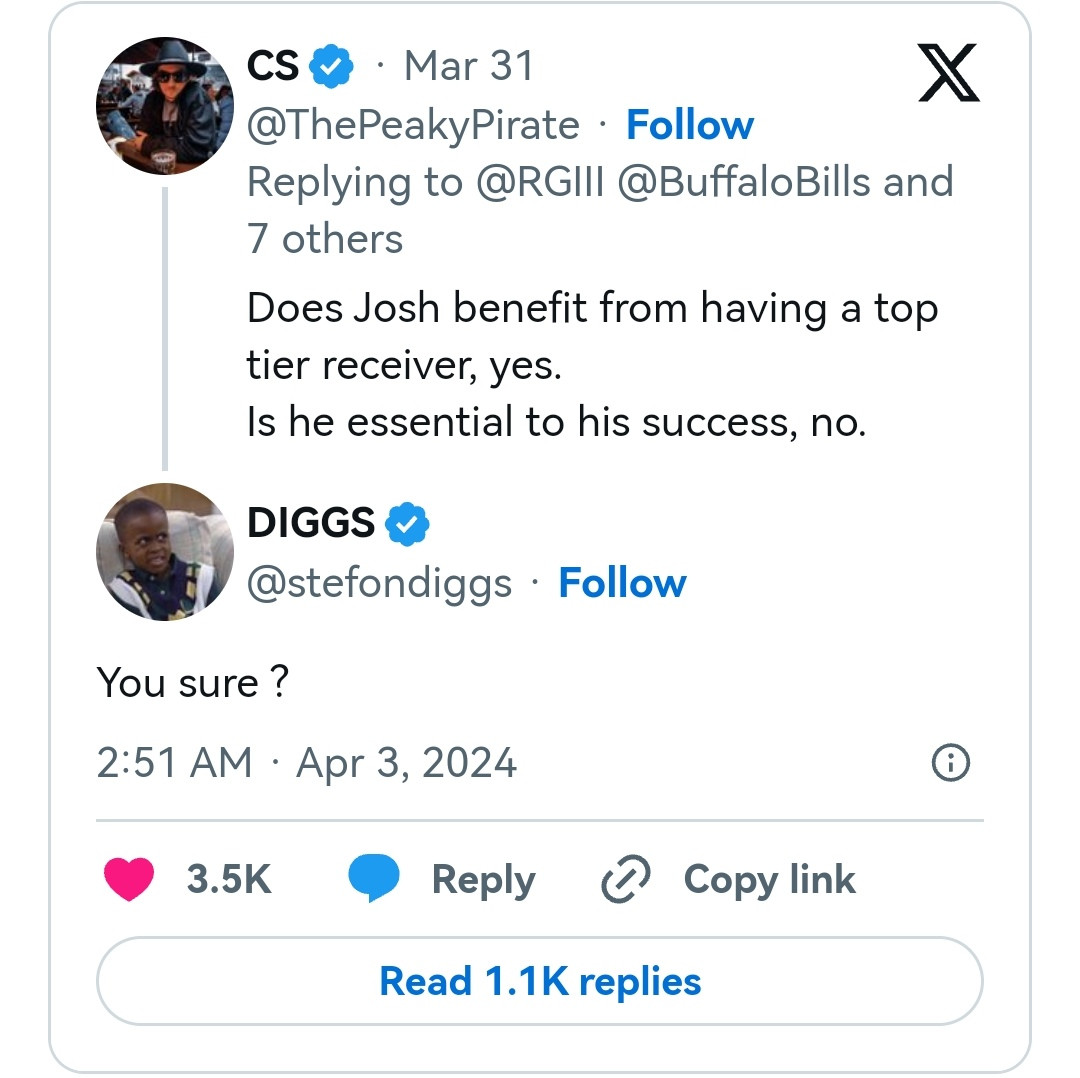Open DIGGS profile avatar
The height and width of the screenshot is (1078, 1080).
click(x=165, y=552)
